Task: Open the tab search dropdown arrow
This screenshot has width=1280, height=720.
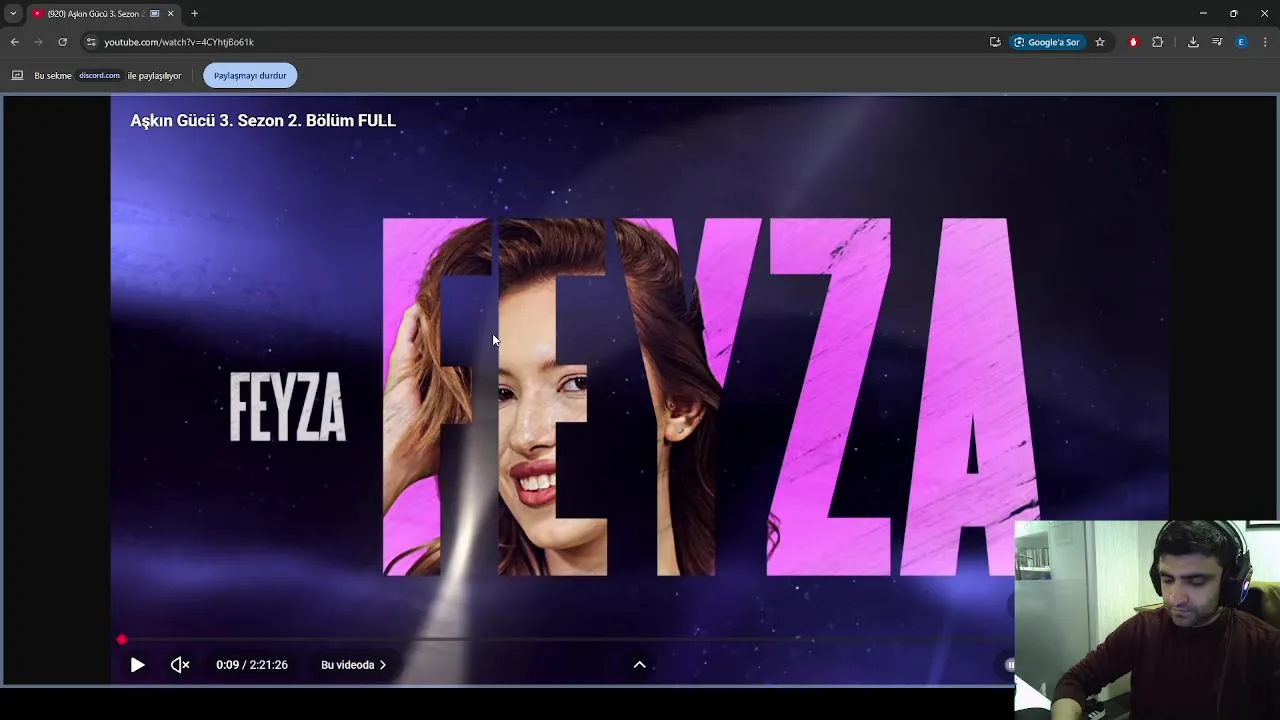Action: point(13,14)
